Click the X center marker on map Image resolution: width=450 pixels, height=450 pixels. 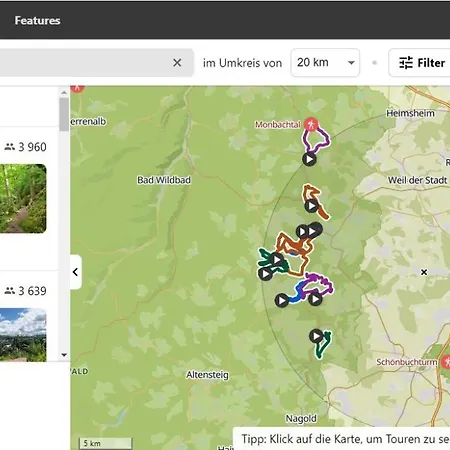(x=424, y=272)
